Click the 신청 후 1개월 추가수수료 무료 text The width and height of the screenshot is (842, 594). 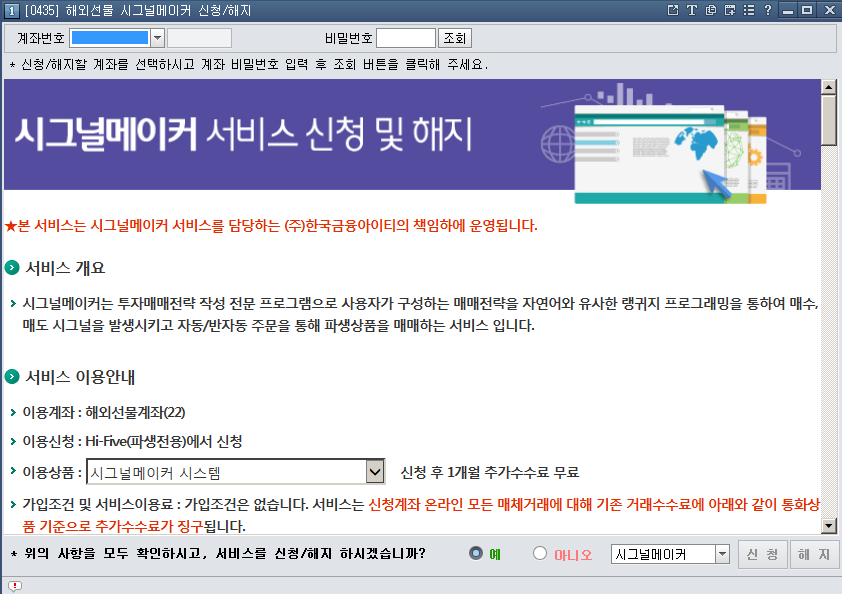(x=490, y=472)
